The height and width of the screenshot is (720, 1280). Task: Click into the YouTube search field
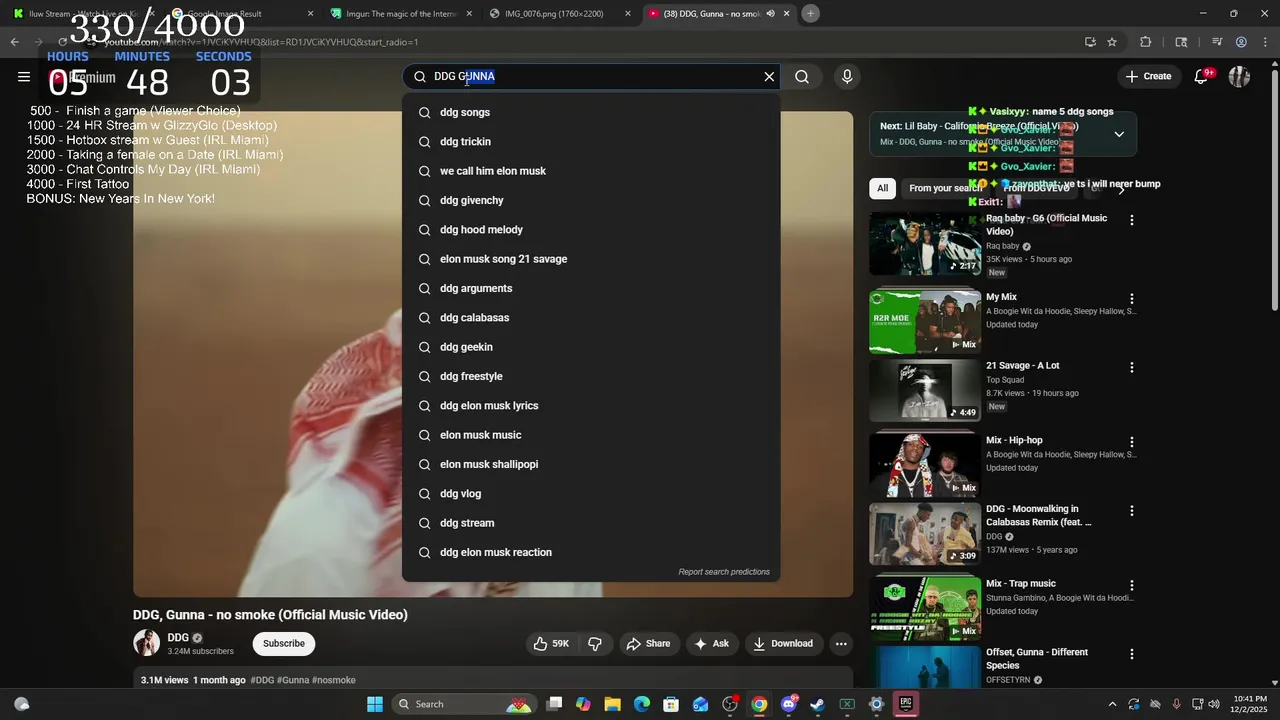(590, 76)
